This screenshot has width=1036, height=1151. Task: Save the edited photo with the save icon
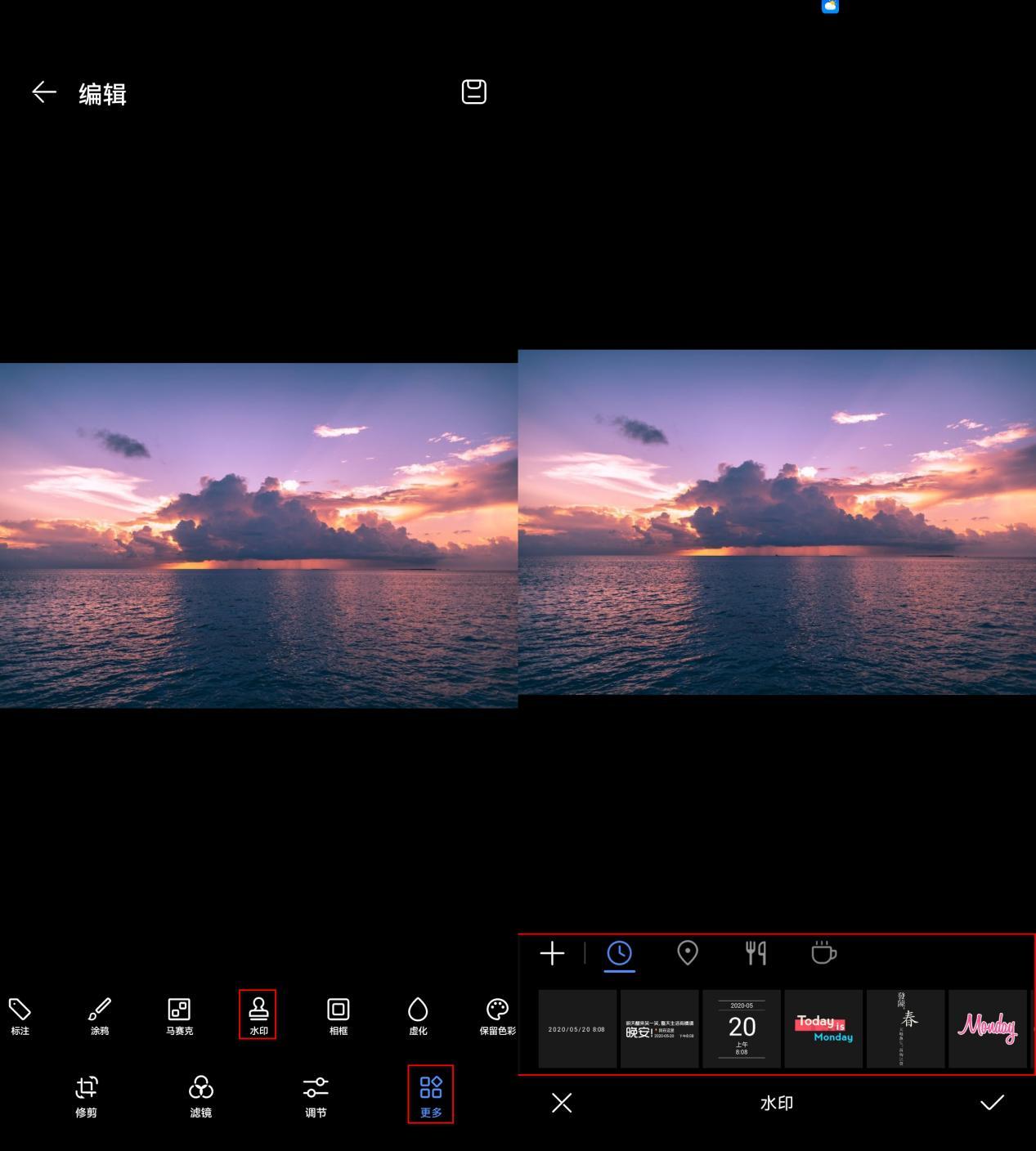pos(474,92)
